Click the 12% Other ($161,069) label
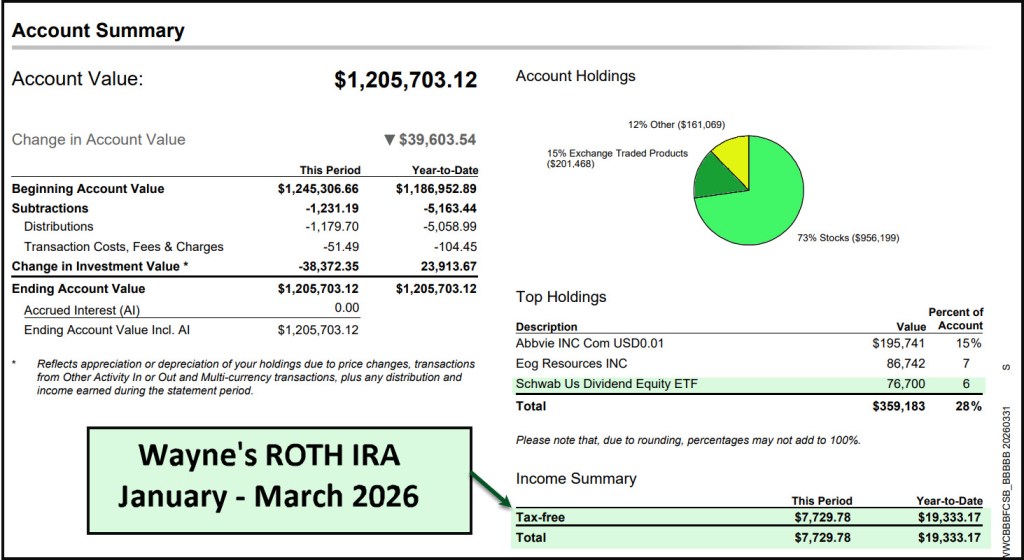 [x=676, y=125]
